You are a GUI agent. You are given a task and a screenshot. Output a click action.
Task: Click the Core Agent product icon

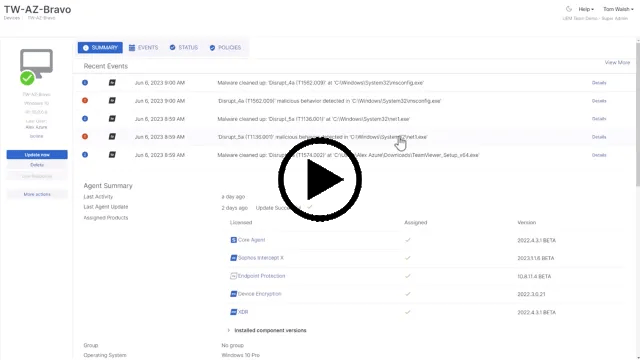pyautogui.click(x=233, y=240)
